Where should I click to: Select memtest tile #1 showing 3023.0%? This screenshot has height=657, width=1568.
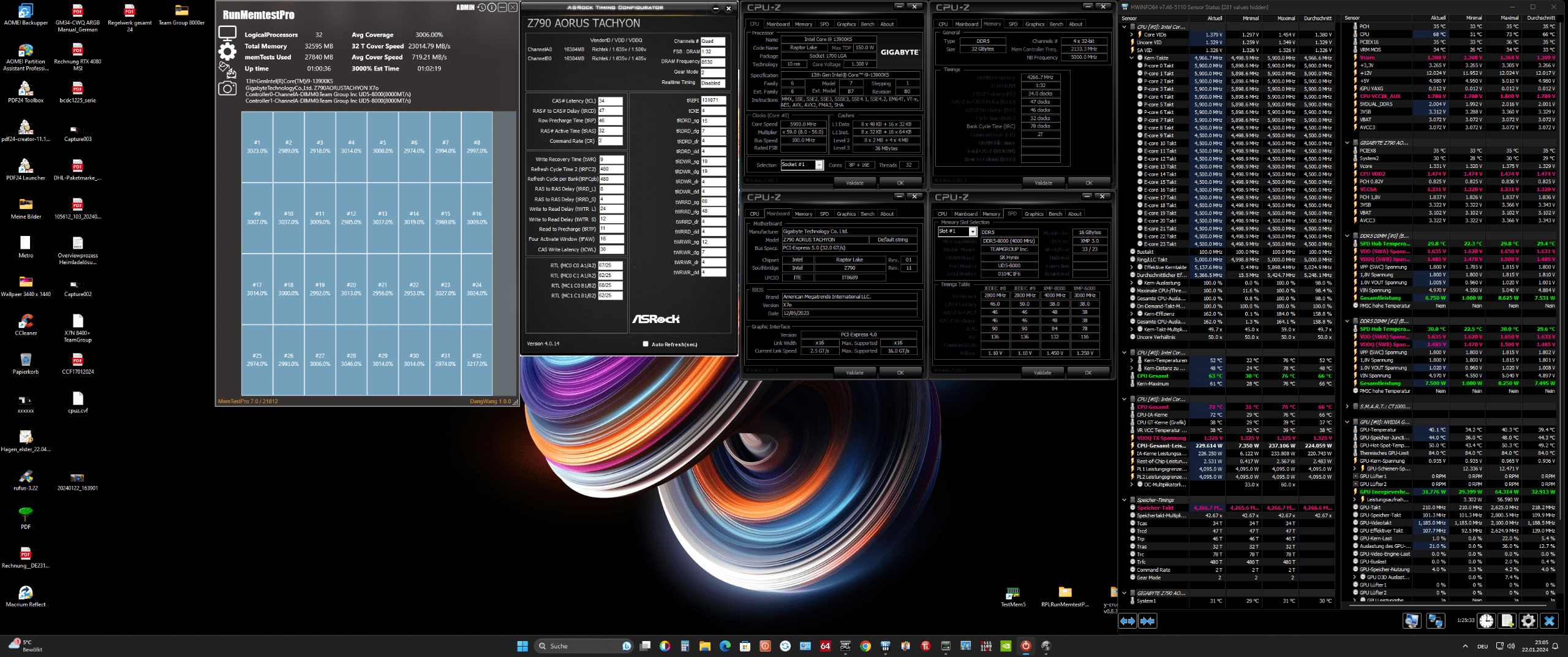(x=257, y=146)
